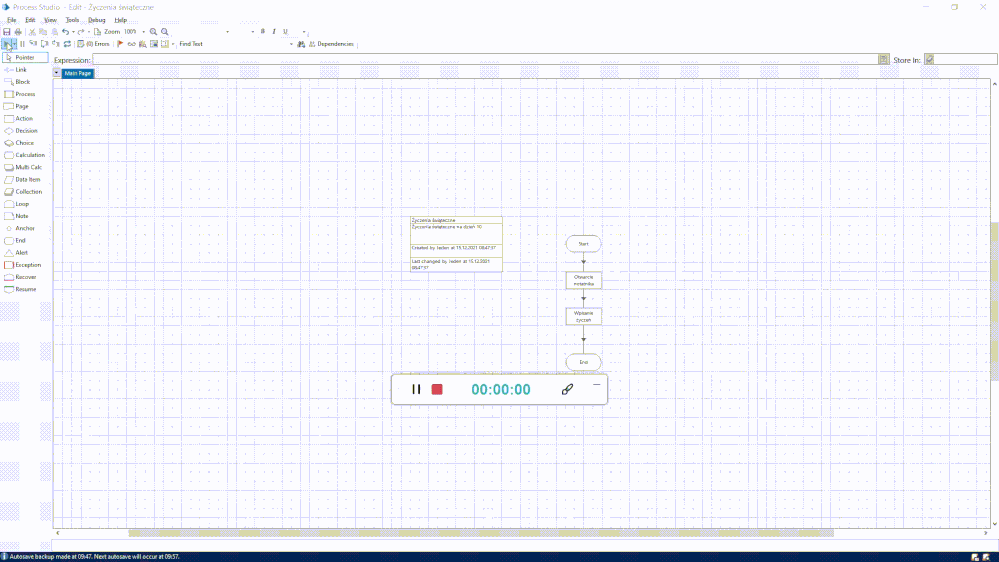The image size is (999, 562).
Task: Select the Collection stage tool
Action: [x=28, y=192]
